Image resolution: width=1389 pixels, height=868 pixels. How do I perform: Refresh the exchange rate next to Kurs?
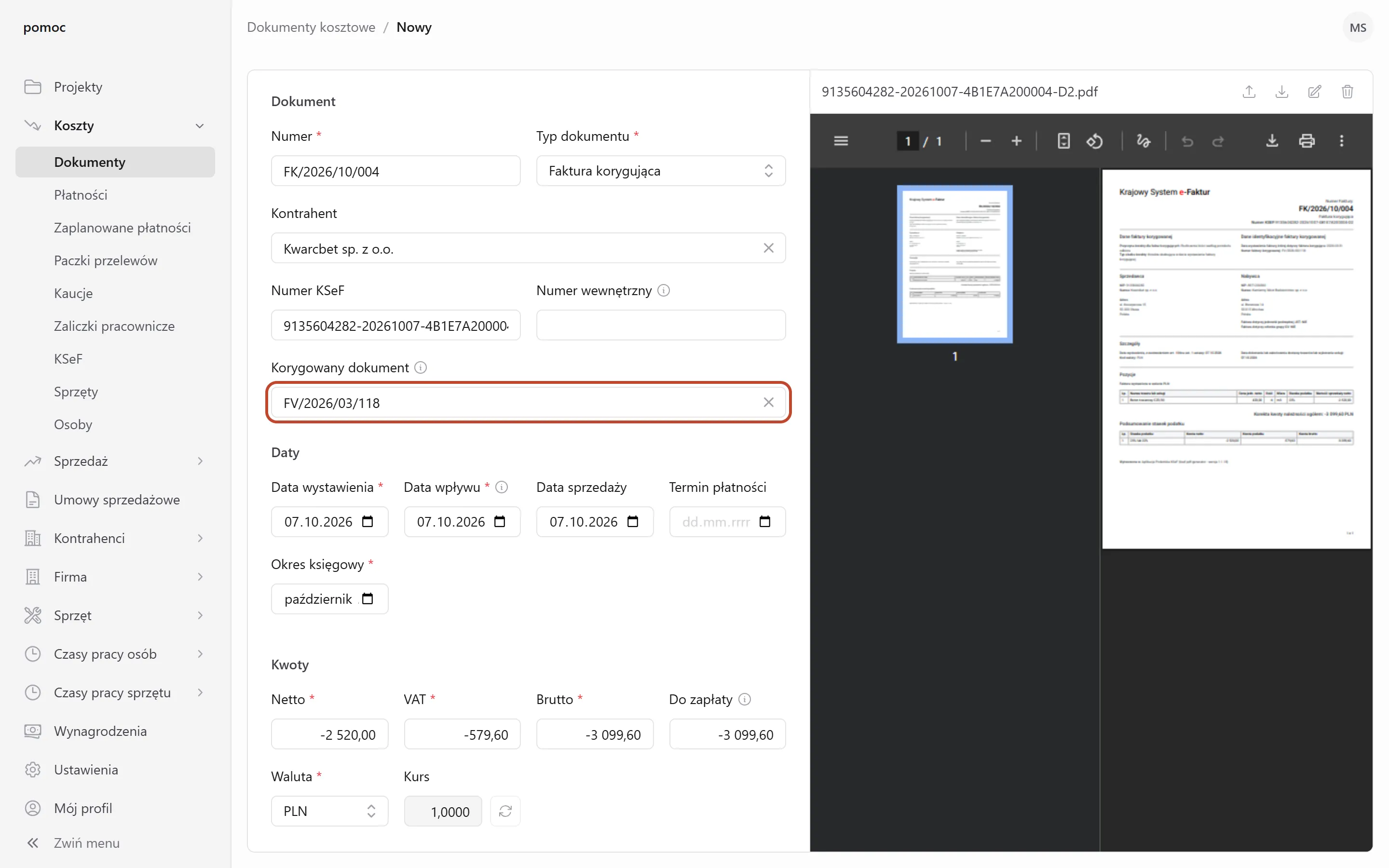click(x=505, y=811)
